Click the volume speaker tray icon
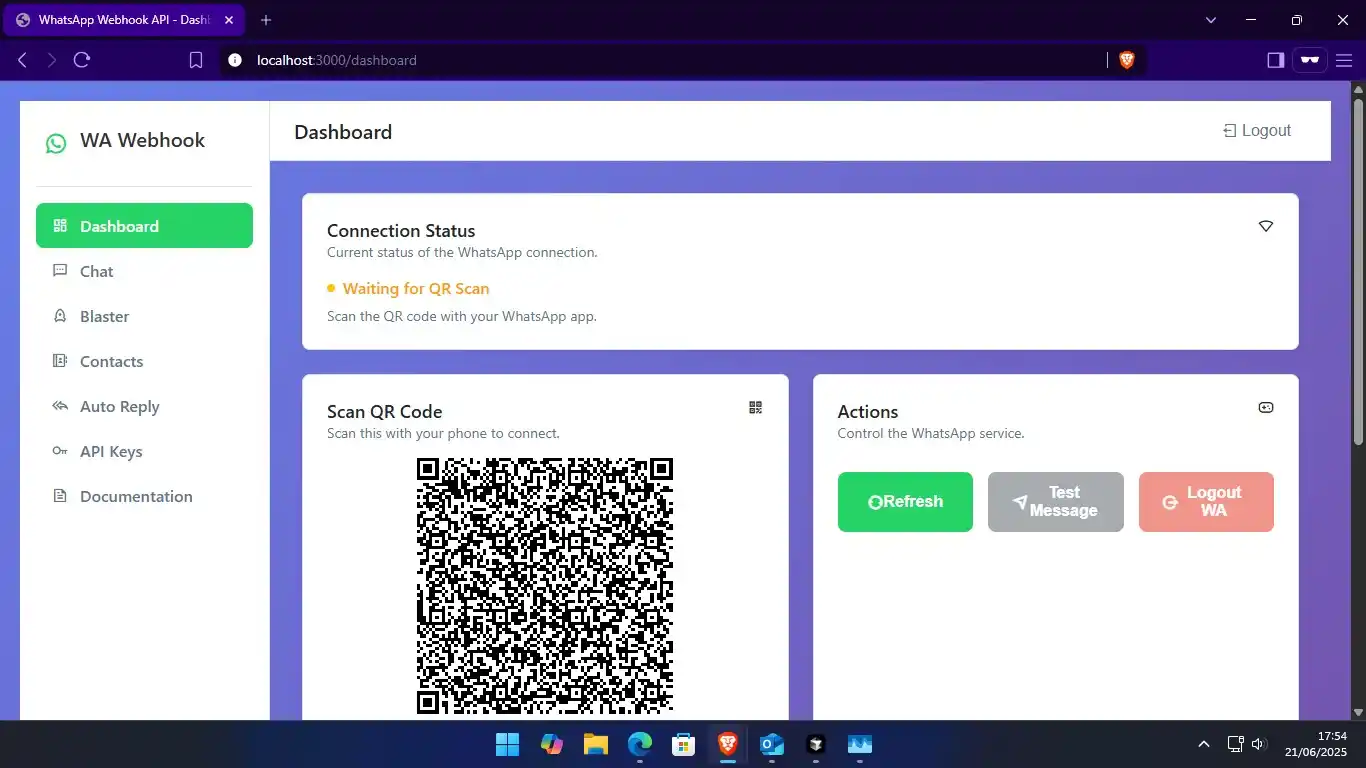The width and height of the screenshot is (1366, 768). pyautogui.click(x=1258, y=744)
